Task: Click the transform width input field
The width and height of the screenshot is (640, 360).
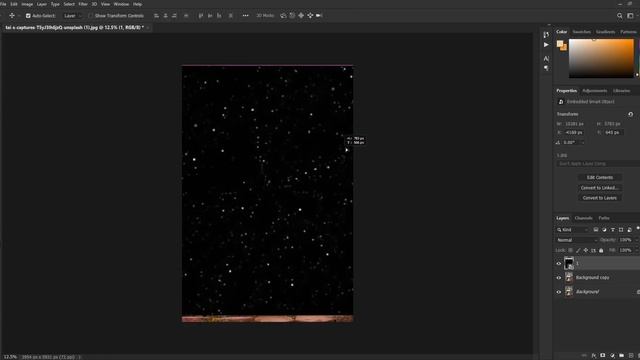Action: click(574, 124)
